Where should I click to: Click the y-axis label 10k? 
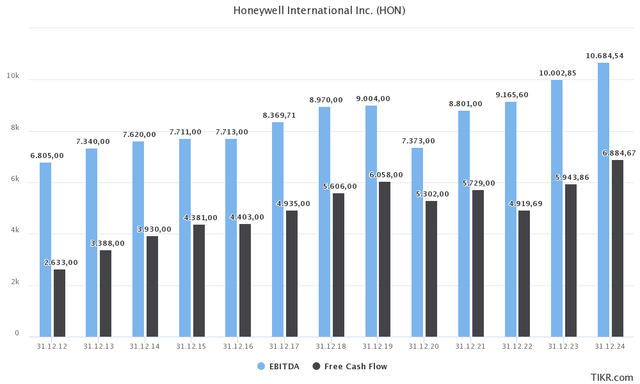click(x=13, y=76)
